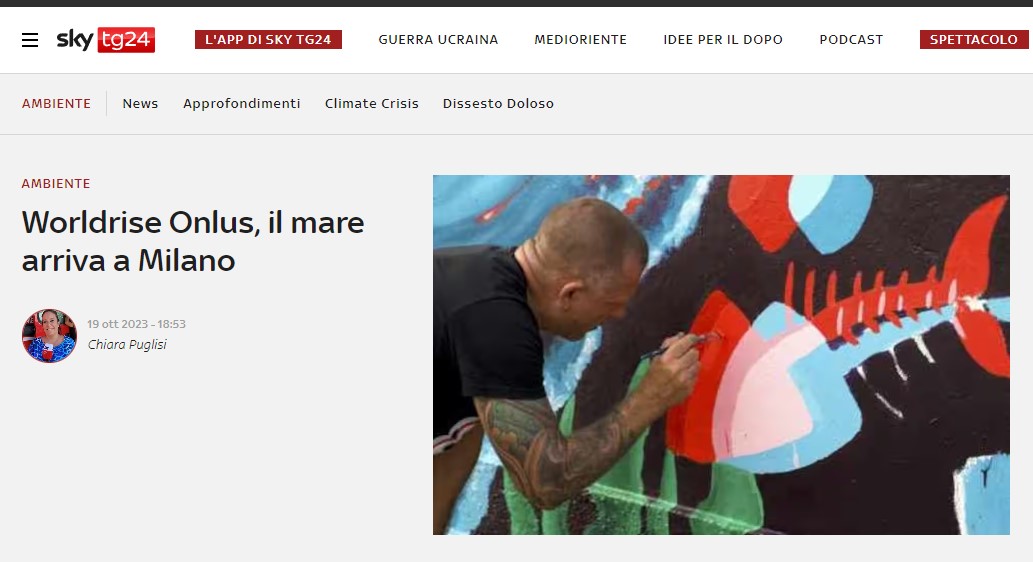The height and width of the screenshot is (562, 1033).
Task: Open the hamburger menu icon
Action: (30, 40)
